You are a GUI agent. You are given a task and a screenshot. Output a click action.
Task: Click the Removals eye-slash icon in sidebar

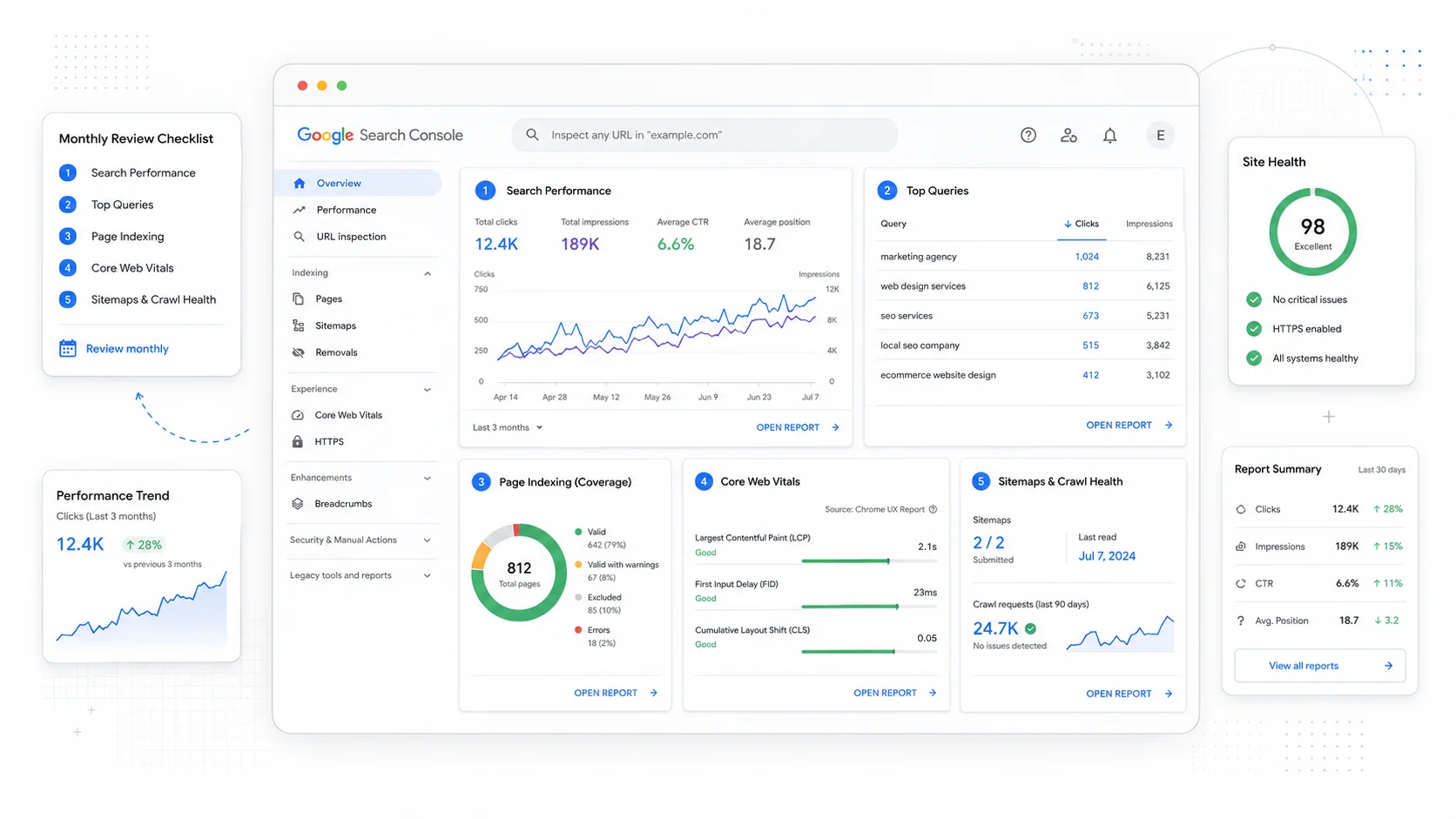coord(298,352)
